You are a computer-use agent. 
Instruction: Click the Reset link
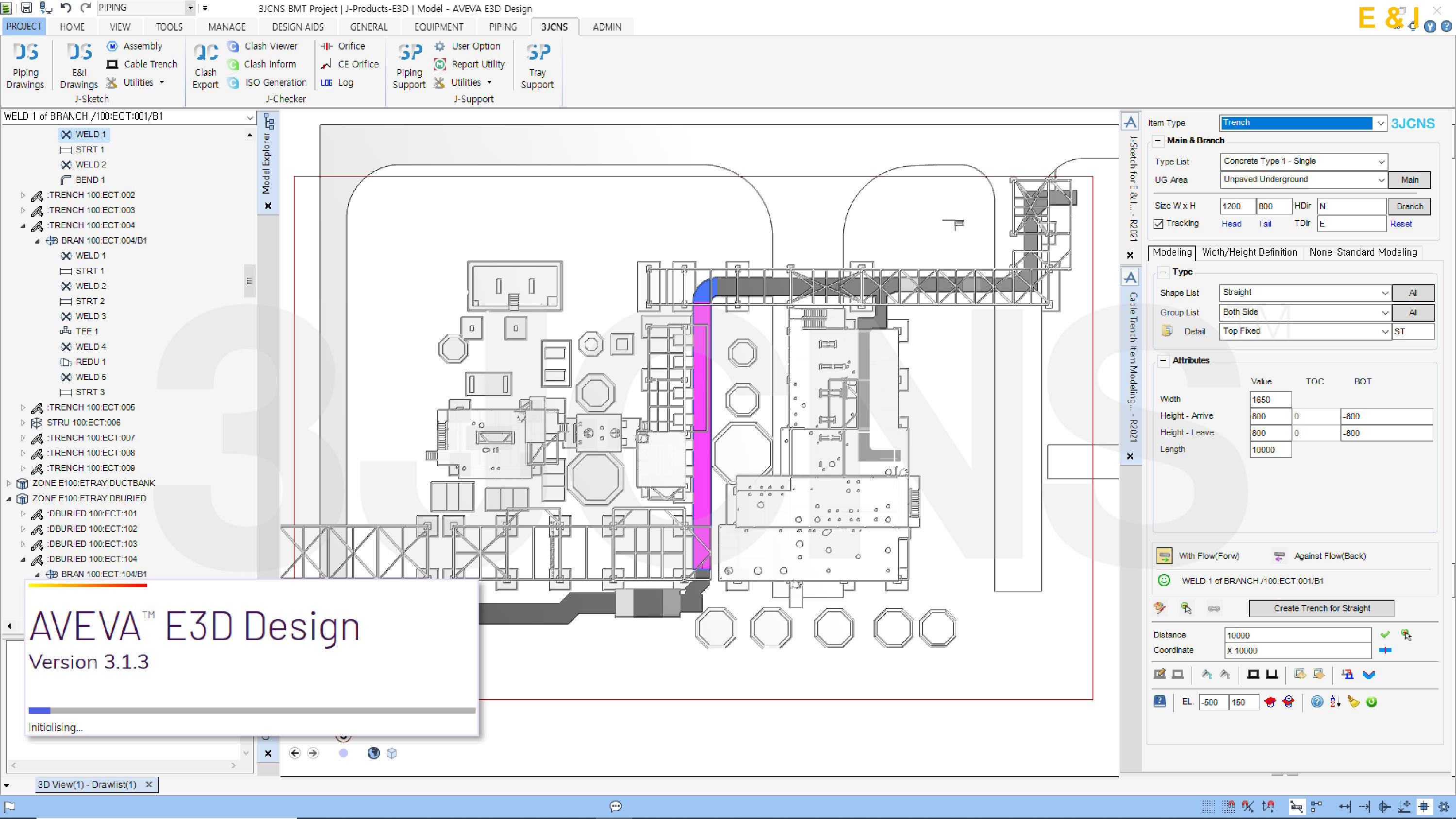[1401, 224]
